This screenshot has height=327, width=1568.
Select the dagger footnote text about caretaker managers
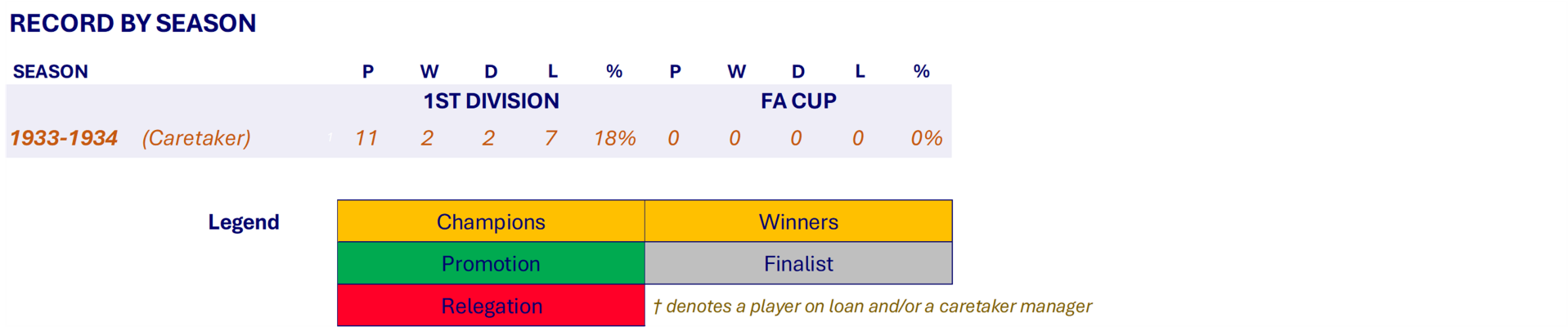click(x=872, y=307)
